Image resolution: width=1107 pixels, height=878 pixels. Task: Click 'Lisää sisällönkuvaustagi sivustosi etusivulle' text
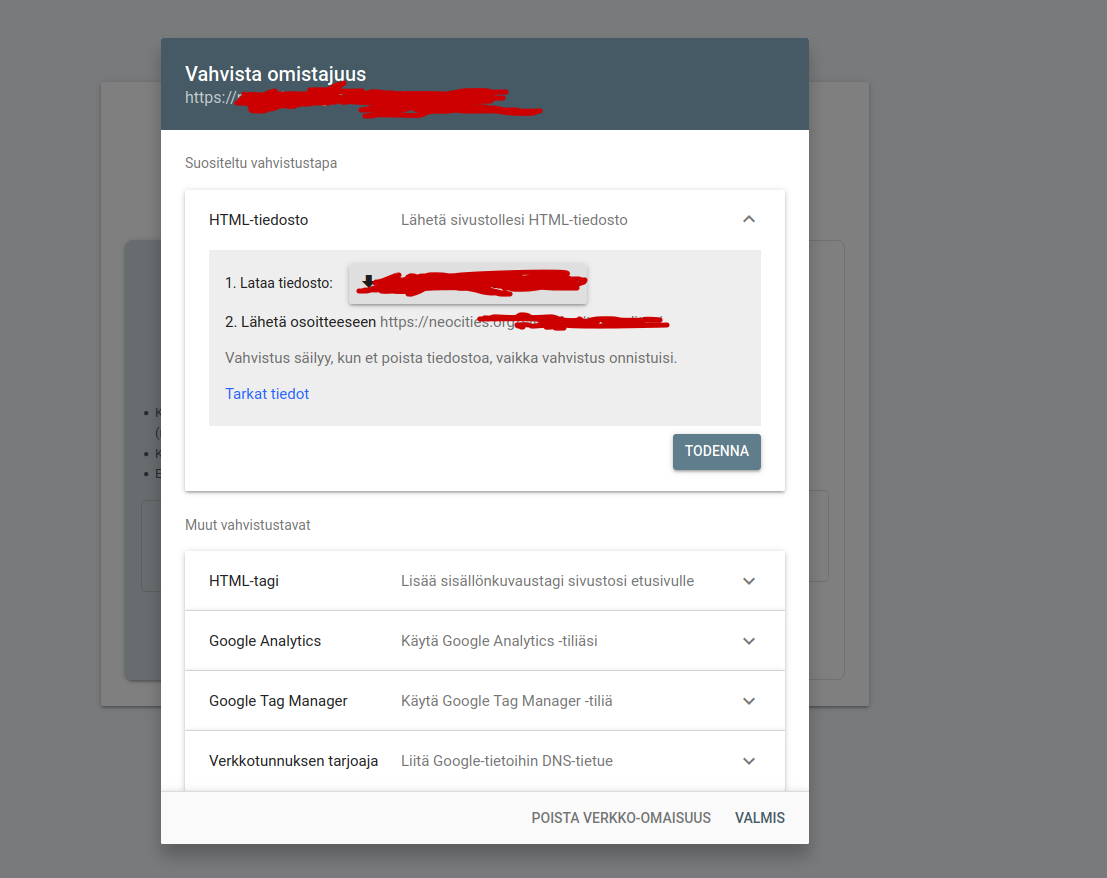(x=547, y=581)
